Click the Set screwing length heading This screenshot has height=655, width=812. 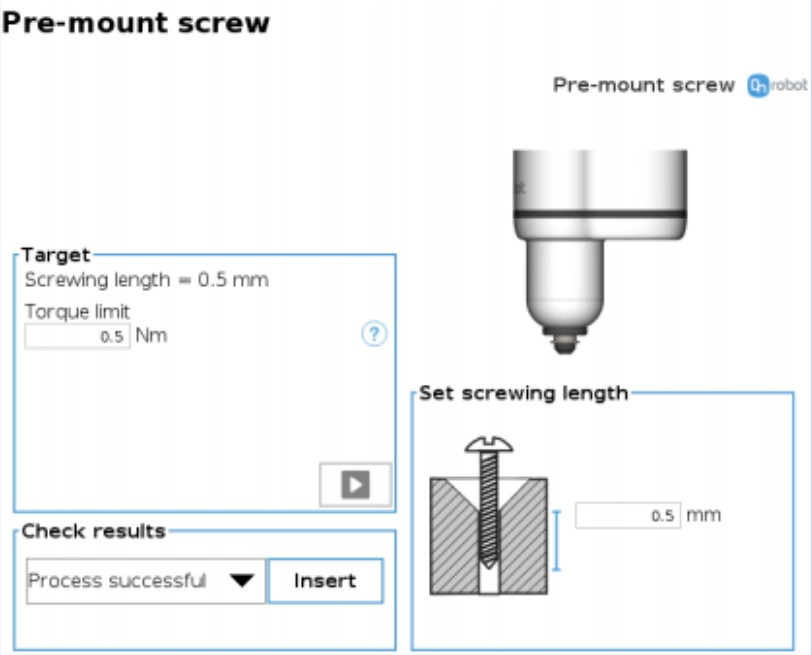pos(524,394)
